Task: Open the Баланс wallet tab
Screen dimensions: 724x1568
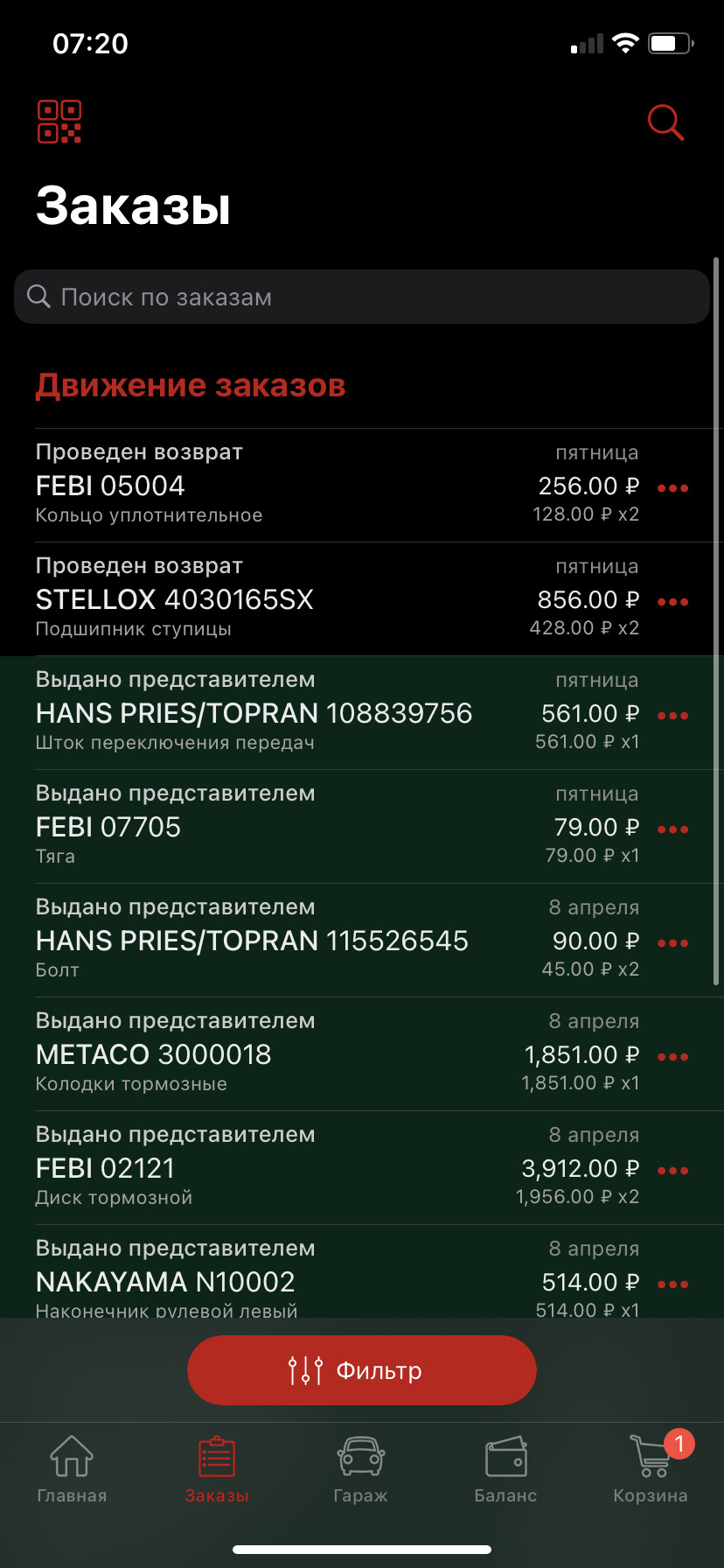Action: [505, 1469]
